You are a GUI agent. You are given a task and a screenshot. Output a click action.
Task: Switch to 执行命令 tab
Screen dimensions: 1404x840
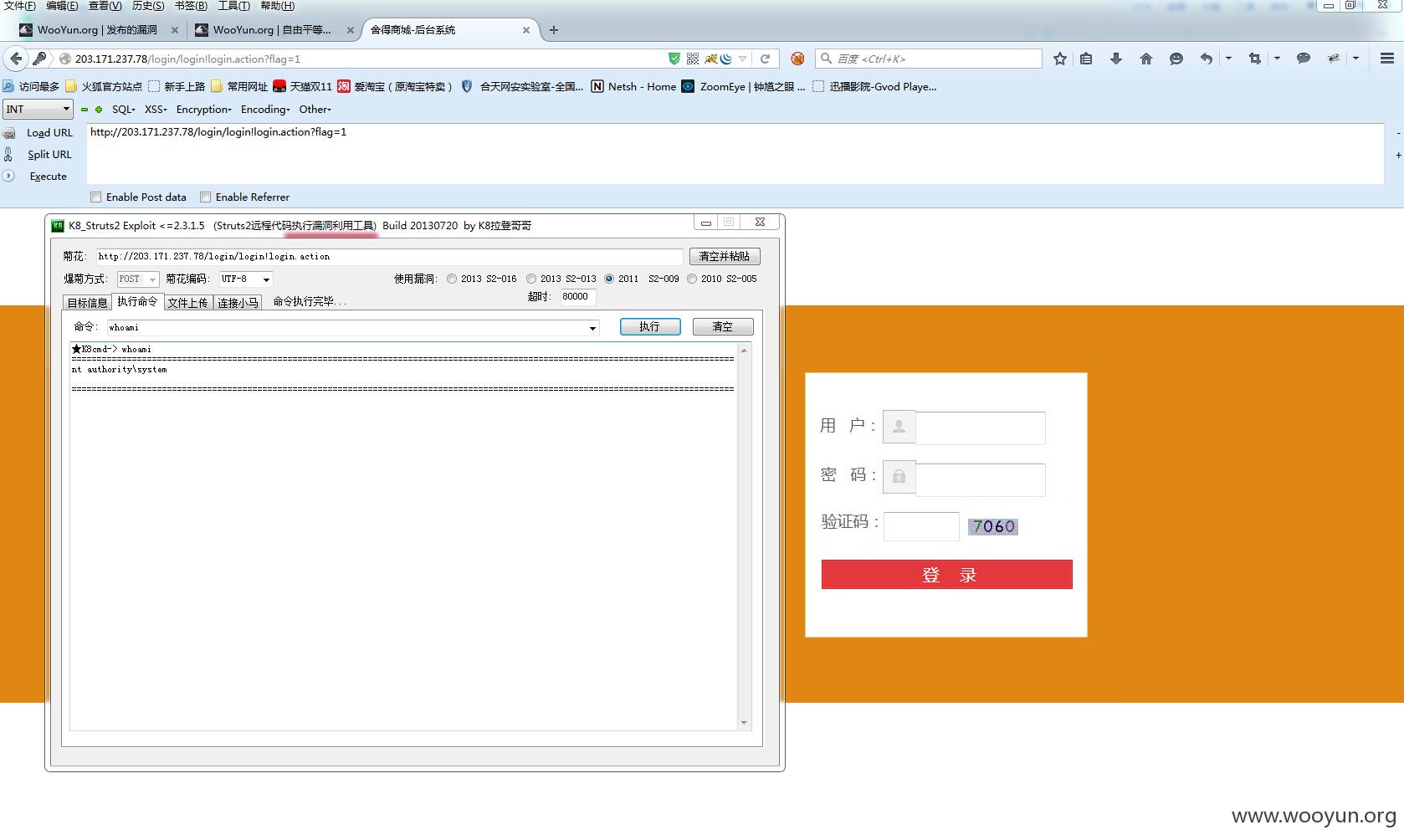137,301
